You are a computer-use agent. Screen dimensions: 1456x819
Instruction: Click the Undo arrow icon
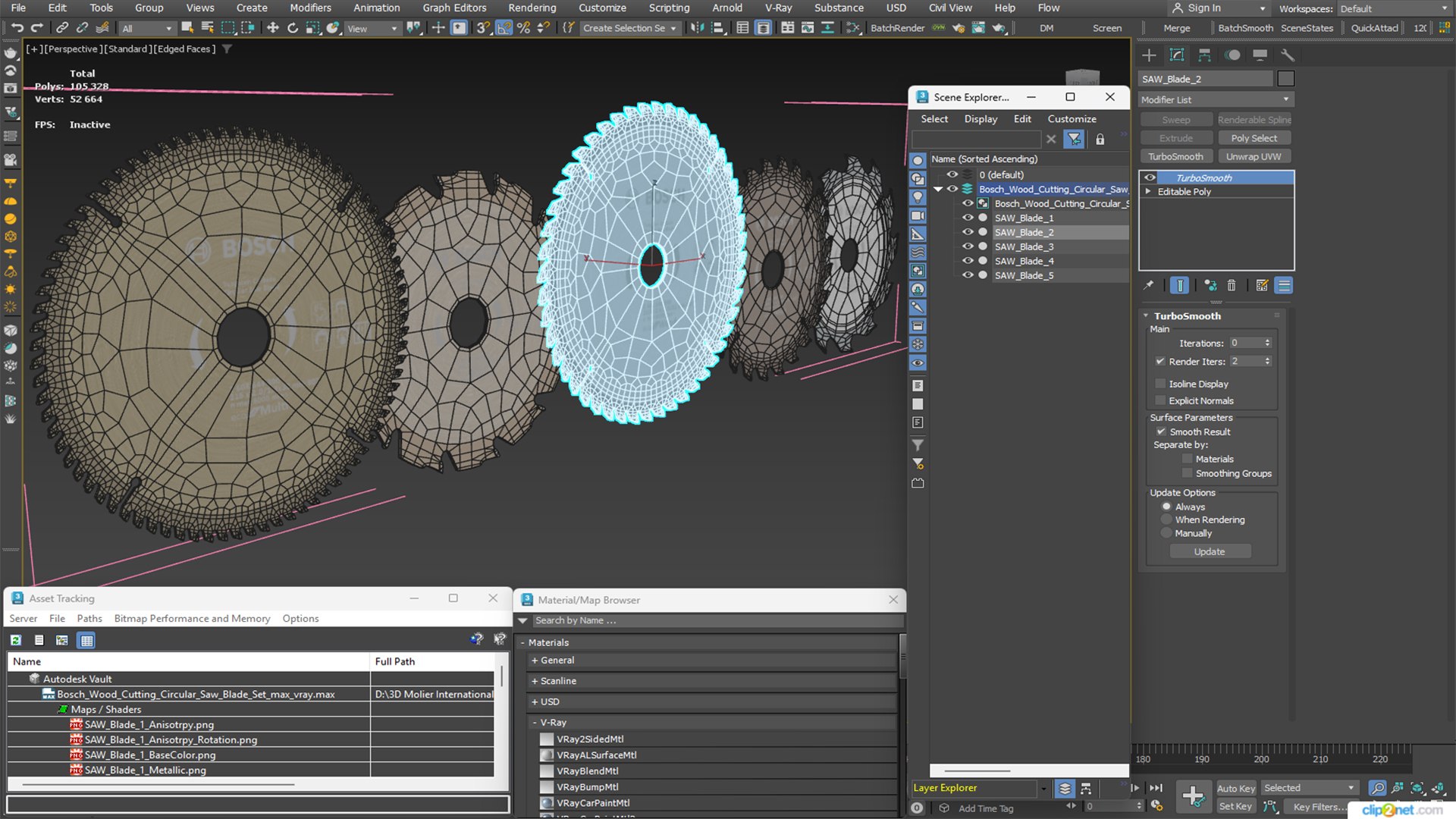tap(17, 28)
